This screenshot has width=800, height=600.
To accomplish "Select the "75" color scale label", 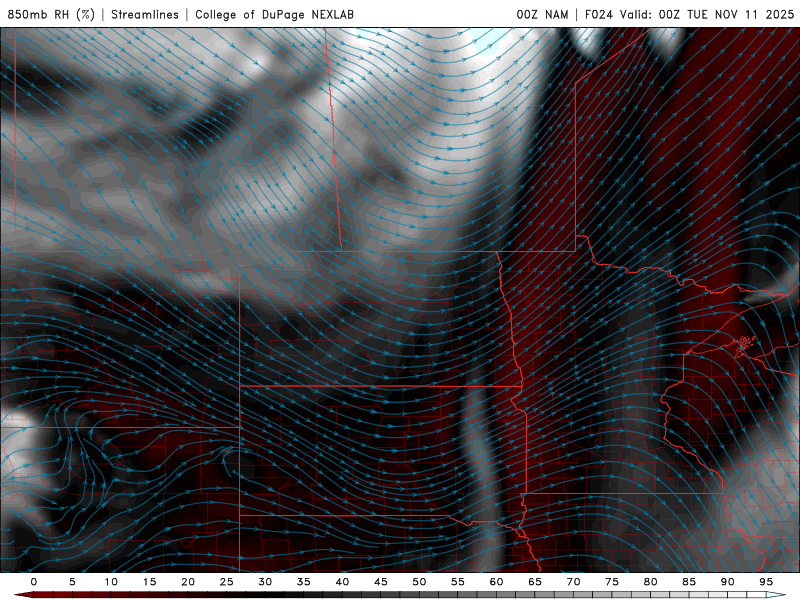I will (612, 582).
